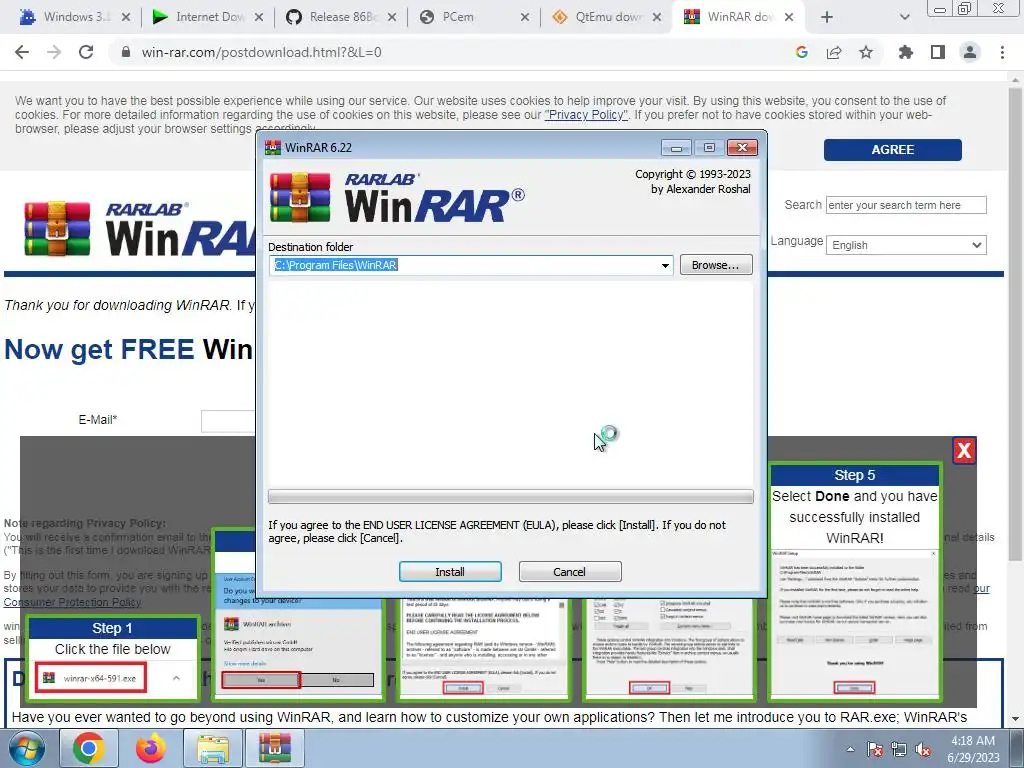Image resolution: width=1024 pixels, height=768 pixels.
Task: Open the Language dropdown set to English
Action: coord(906,245)
